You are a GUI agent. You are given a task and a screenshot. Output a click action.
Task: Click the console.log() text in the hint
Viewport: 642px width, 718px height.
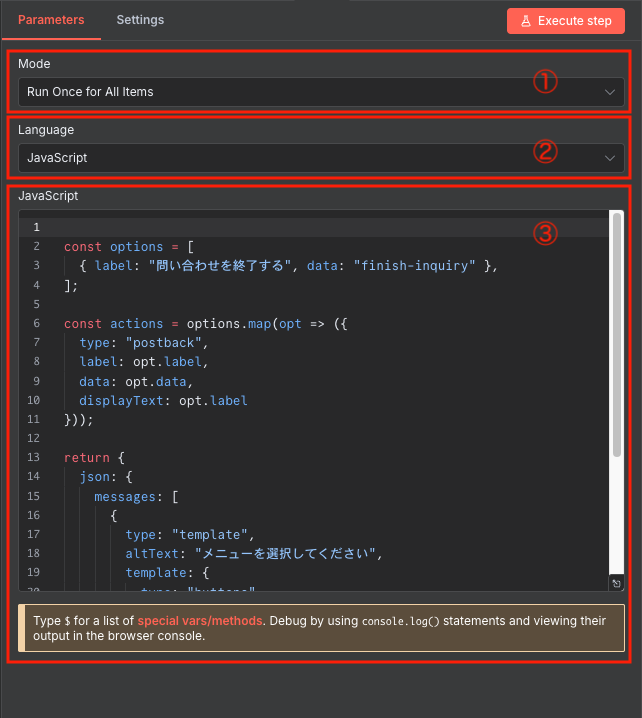coord(401,621)
